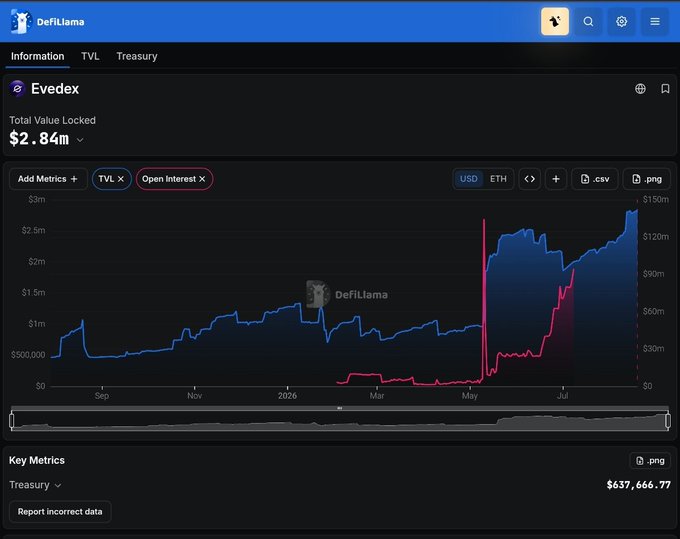Select USD currency denomination
Image resolution: width=680 pixels, height=539 pixels.
(468, 179)
